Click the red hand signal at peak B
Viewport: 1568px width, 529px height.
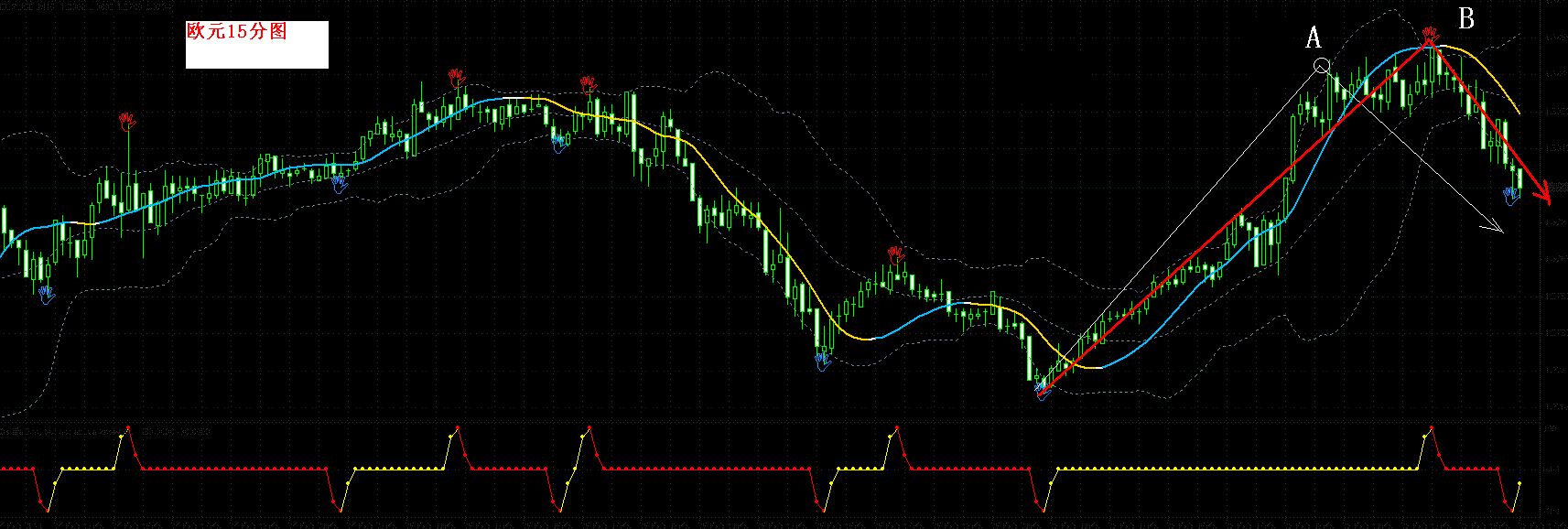(x=1429, y=36)
